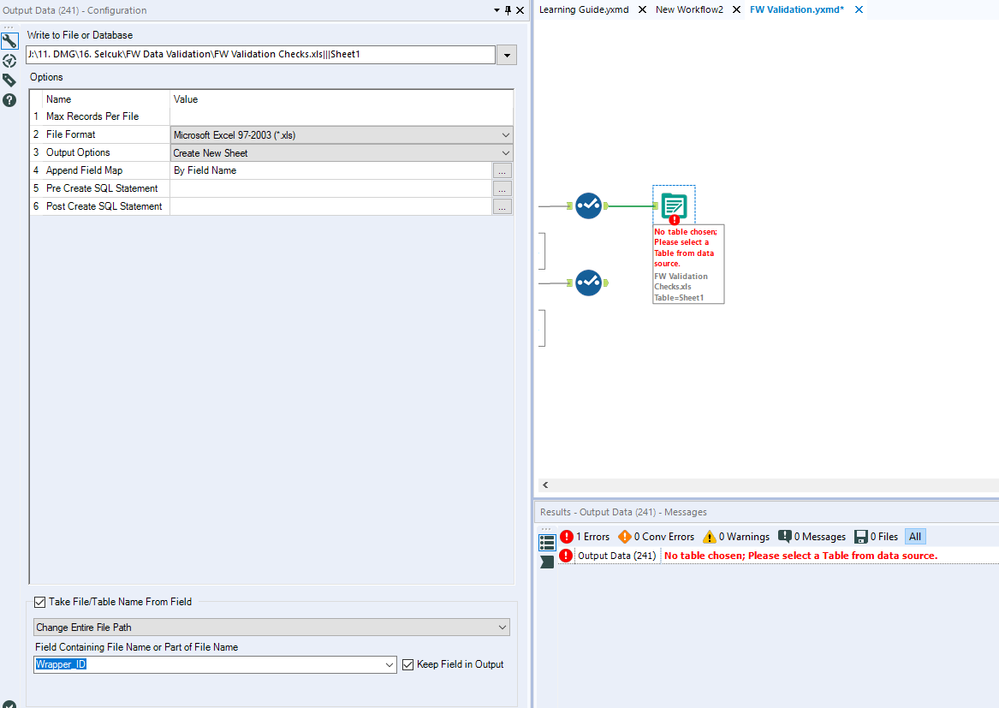999x708 pixels.
Task: Click the Pre Create SQL Statement value cell
Action: [331, 189]
